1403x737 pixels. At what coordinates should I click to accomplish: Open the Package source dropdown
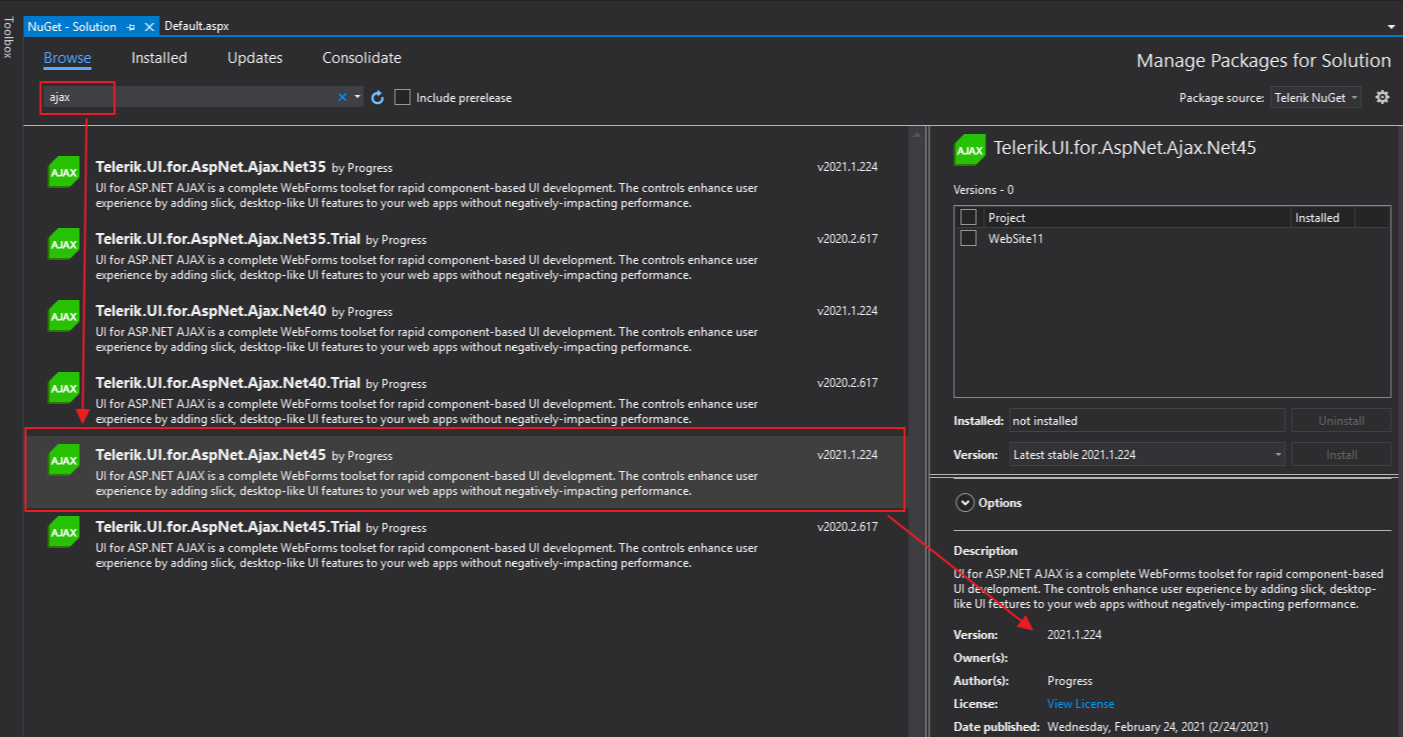[x=1315, y=97]
